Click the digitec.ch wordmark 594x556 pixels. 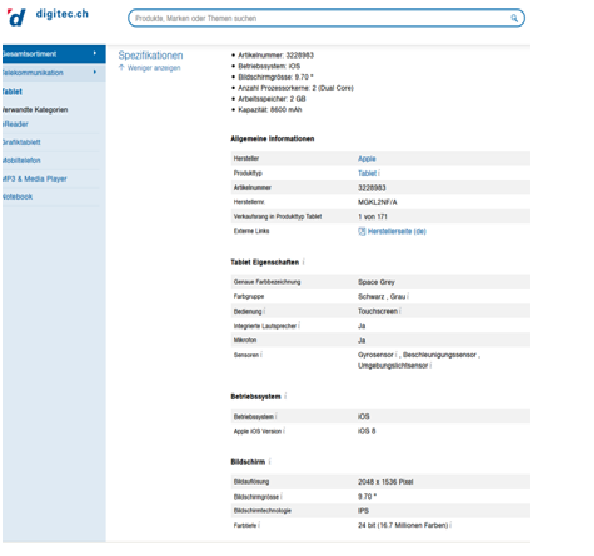[63, 14]
